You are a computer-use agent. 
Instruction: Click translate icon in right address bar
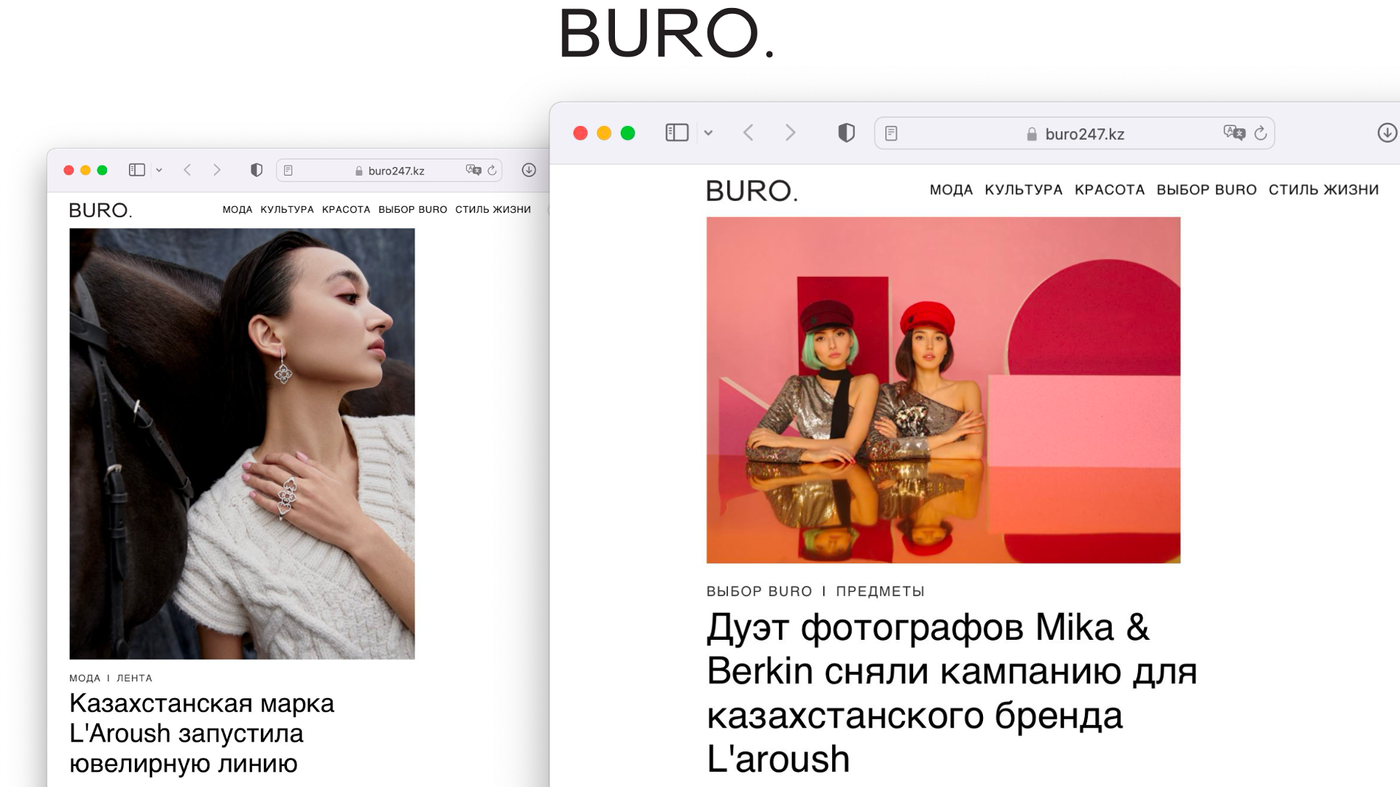coord(1234,133)
